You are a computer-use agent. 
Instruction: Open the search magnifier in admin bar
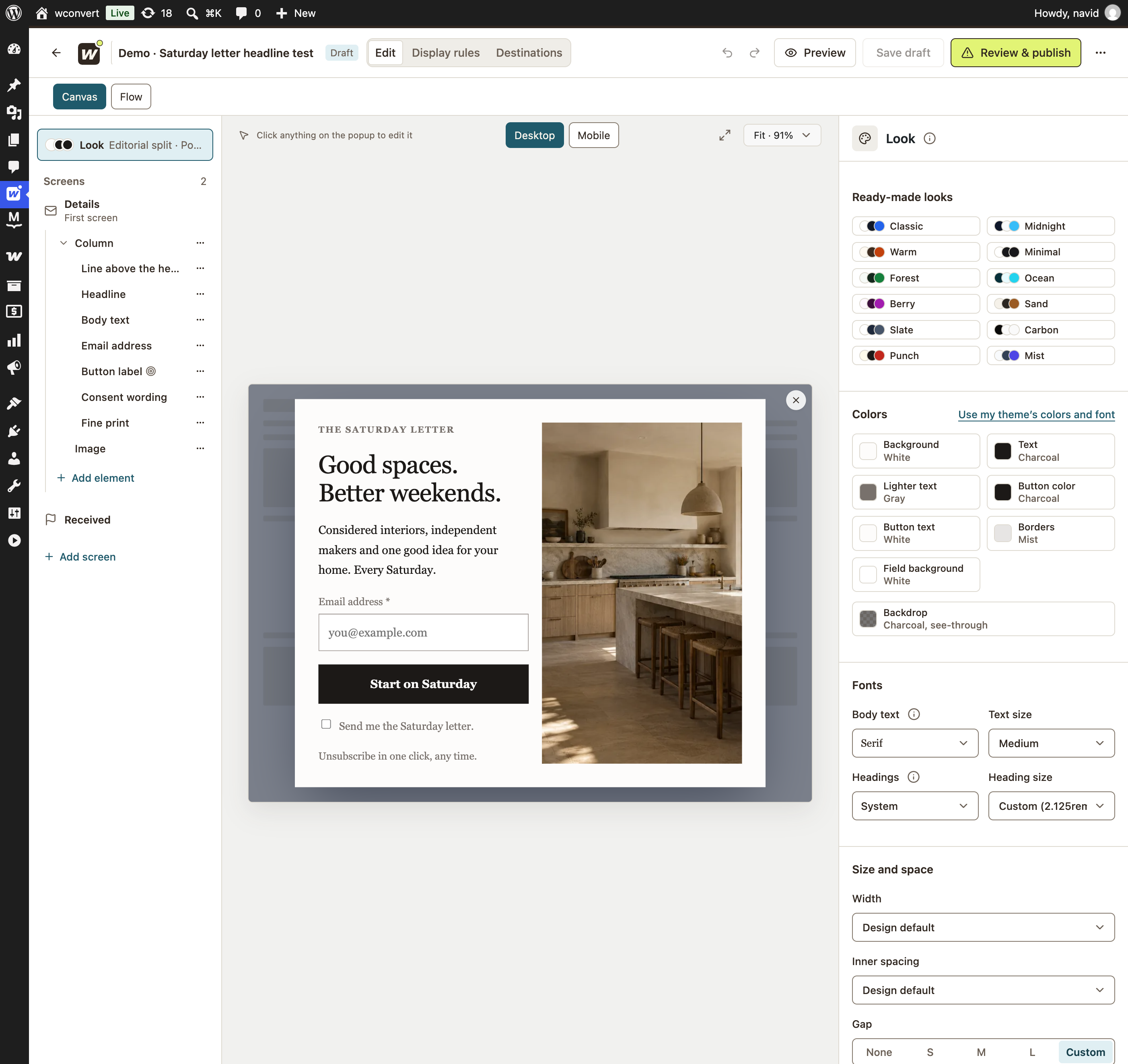pyautogui.click(x=192, y=13)
